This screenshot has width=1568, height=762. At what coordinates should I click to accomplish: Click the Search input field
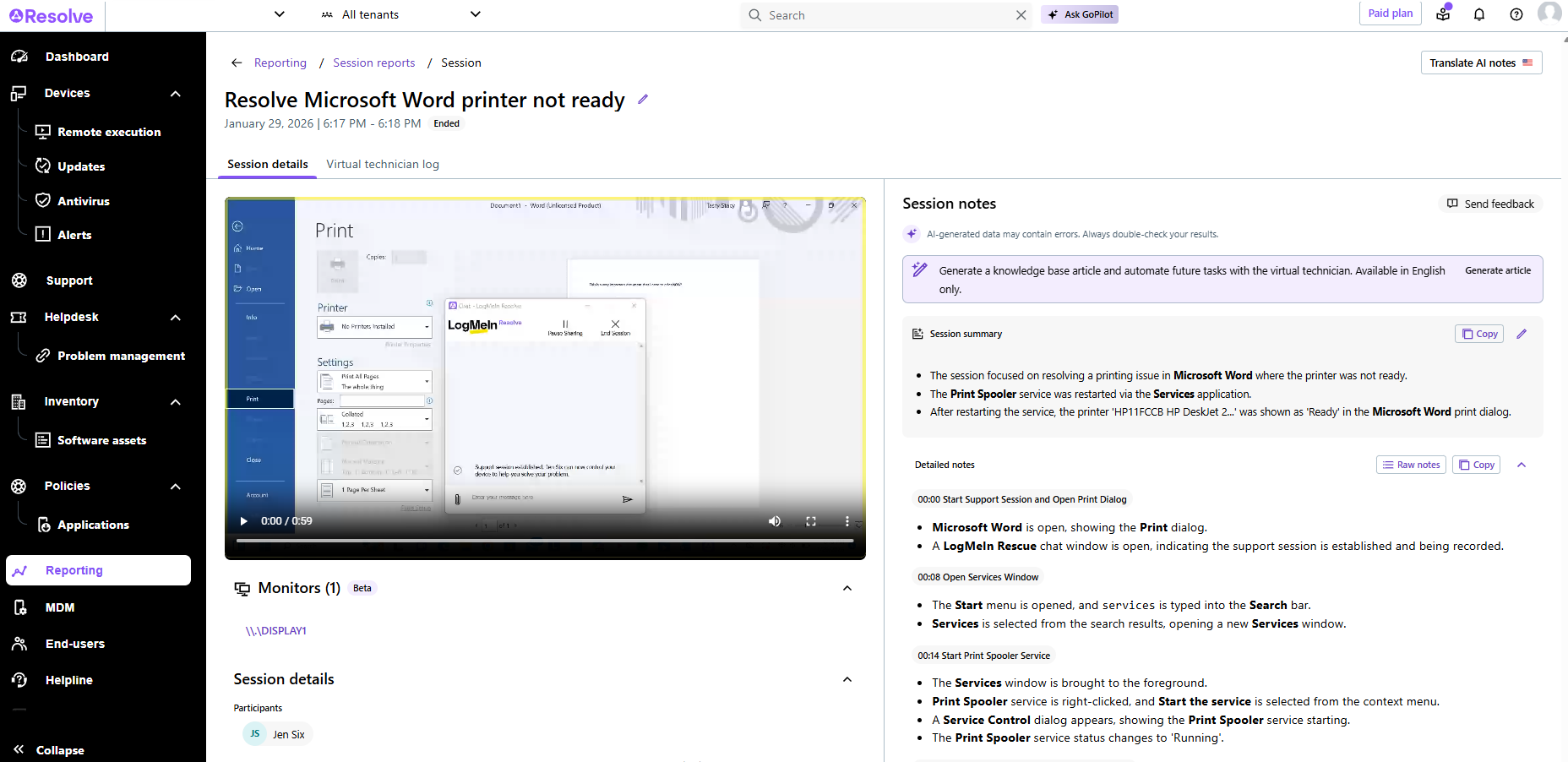point(887,15)
